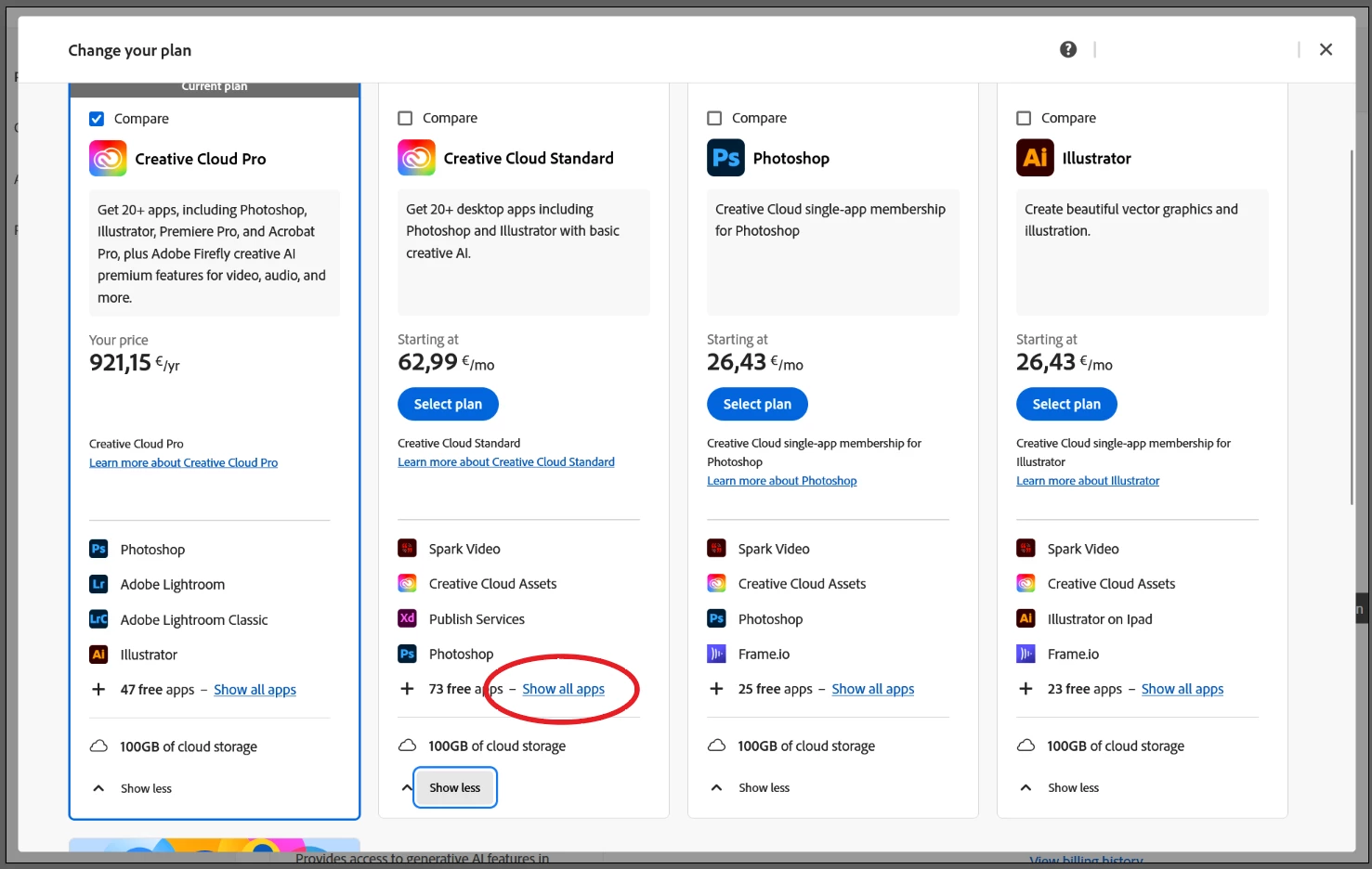Click the Photoshop Ps plan logo
Screen dimensions: 1372x869
pos(725,158)
